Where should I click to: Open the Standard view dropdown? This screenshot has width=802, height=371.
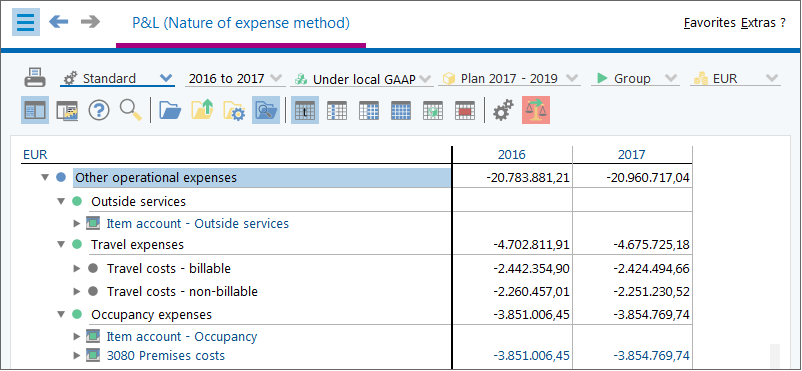click(x=117, y=78)
